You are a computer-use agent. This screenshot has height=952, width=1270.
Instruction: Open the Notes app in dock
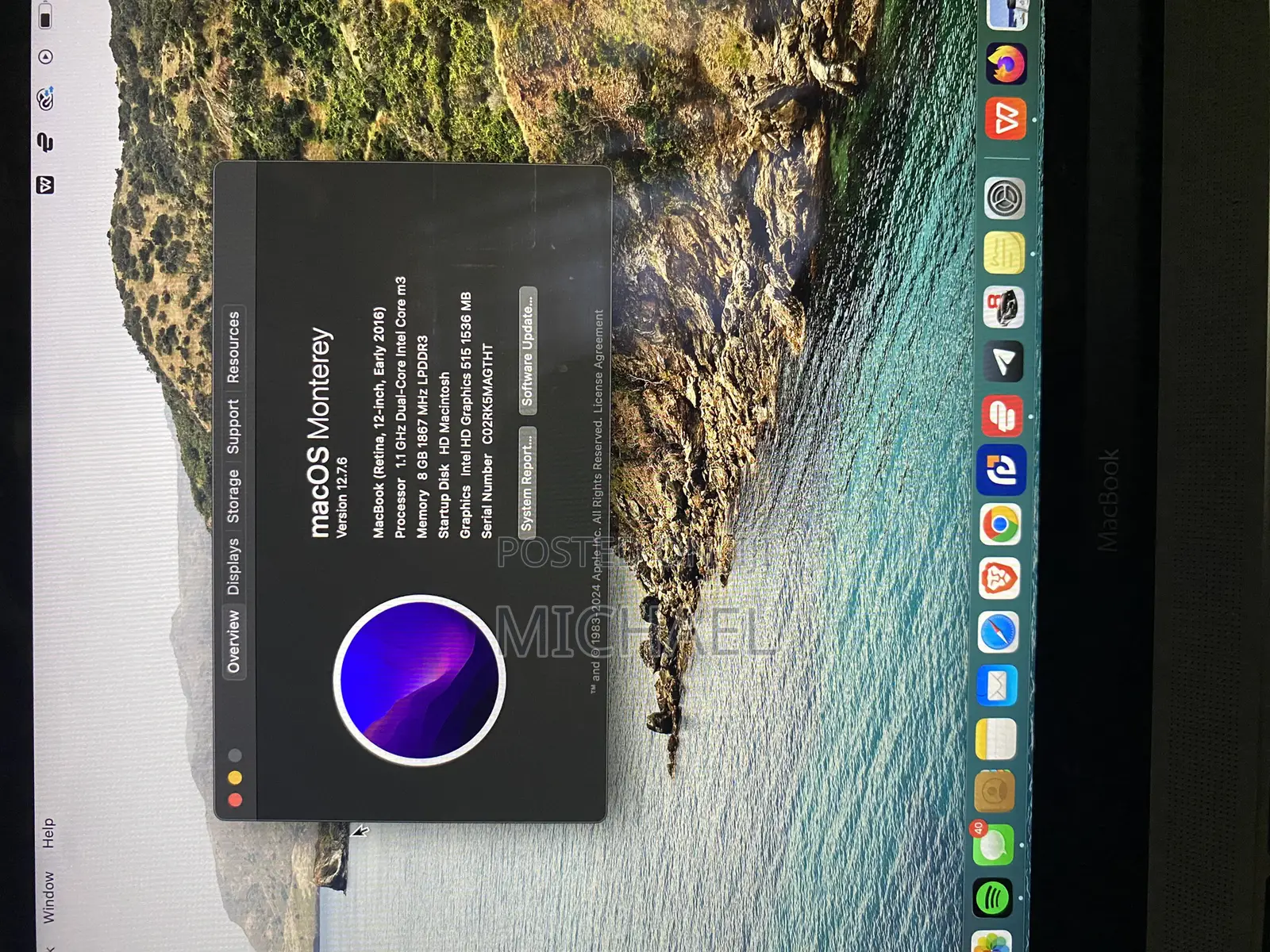tap(995, 739)
